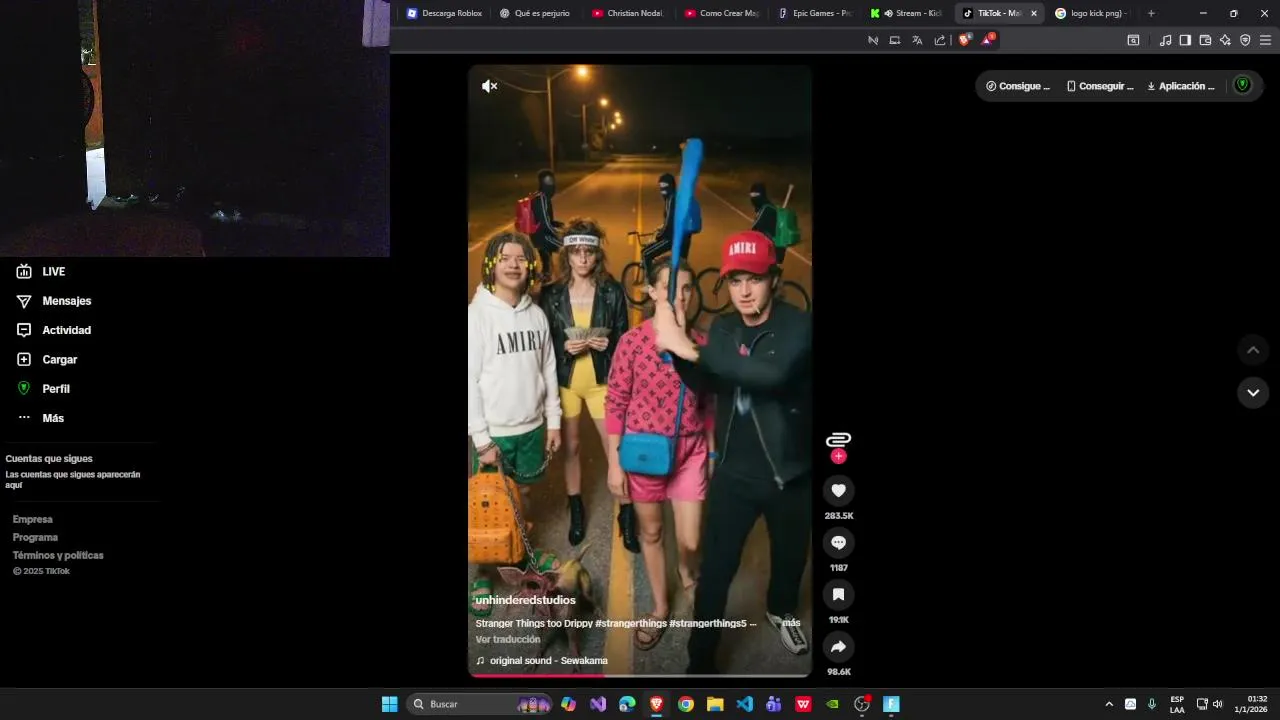Switch to the Como Crear Map tab
1280x720 pixels.
pyautogui.click(x=721, y=13)
